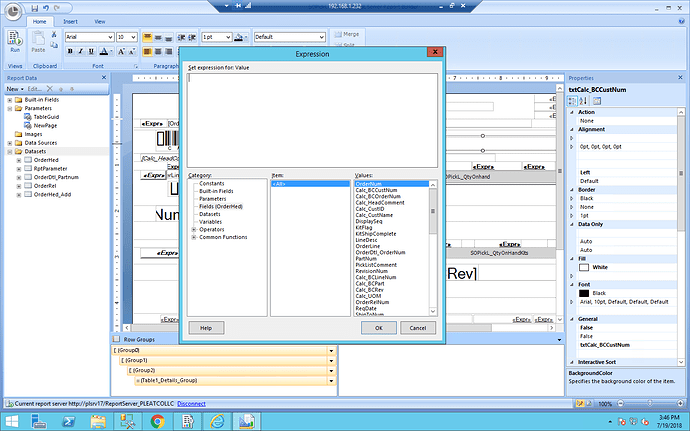Click the Property Pages icon in Properties pane

click(597, 101)
